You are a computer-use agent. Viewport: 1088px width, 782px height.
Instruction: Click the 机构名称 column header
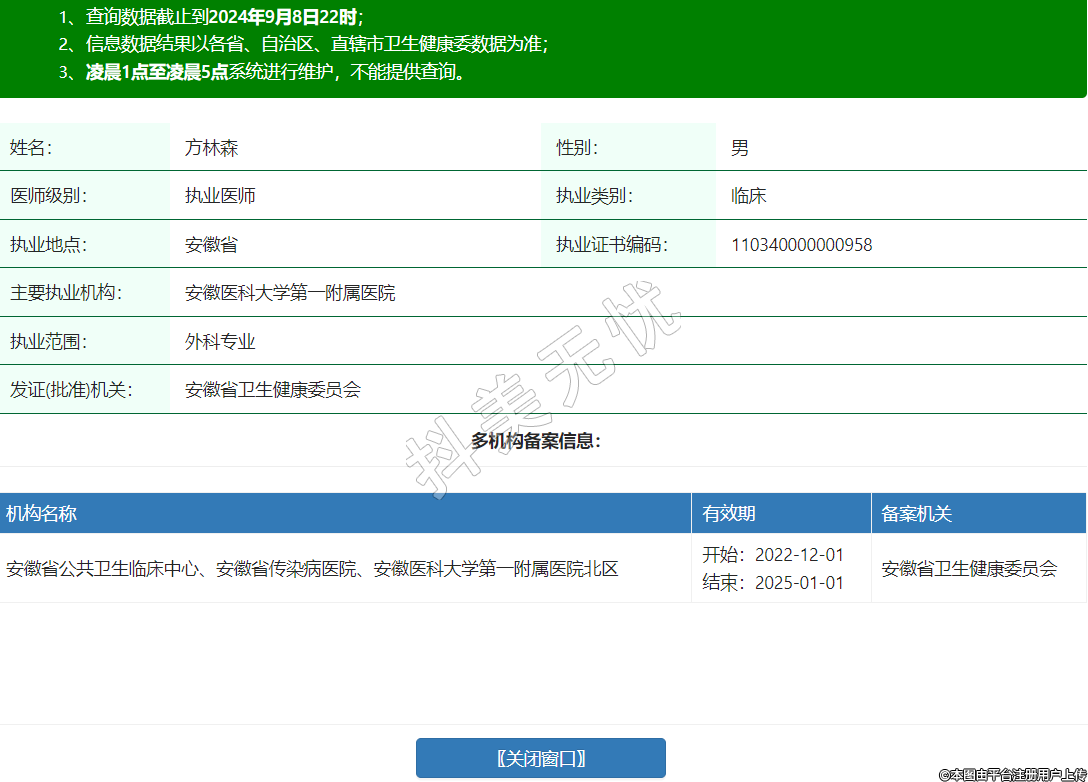(41, 514)
